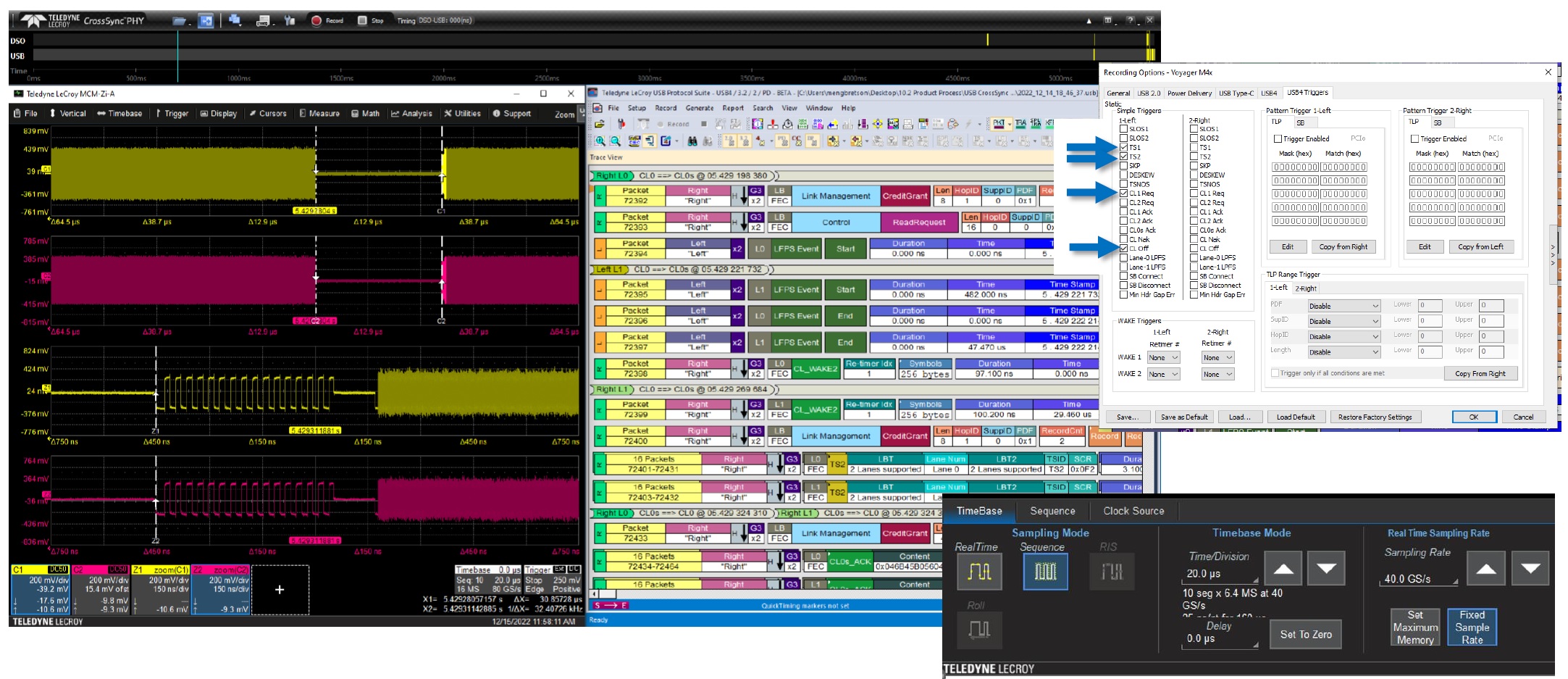Click the CrossSync PHY Record button icon
The image size is (1568, 679).
(316, 20)
